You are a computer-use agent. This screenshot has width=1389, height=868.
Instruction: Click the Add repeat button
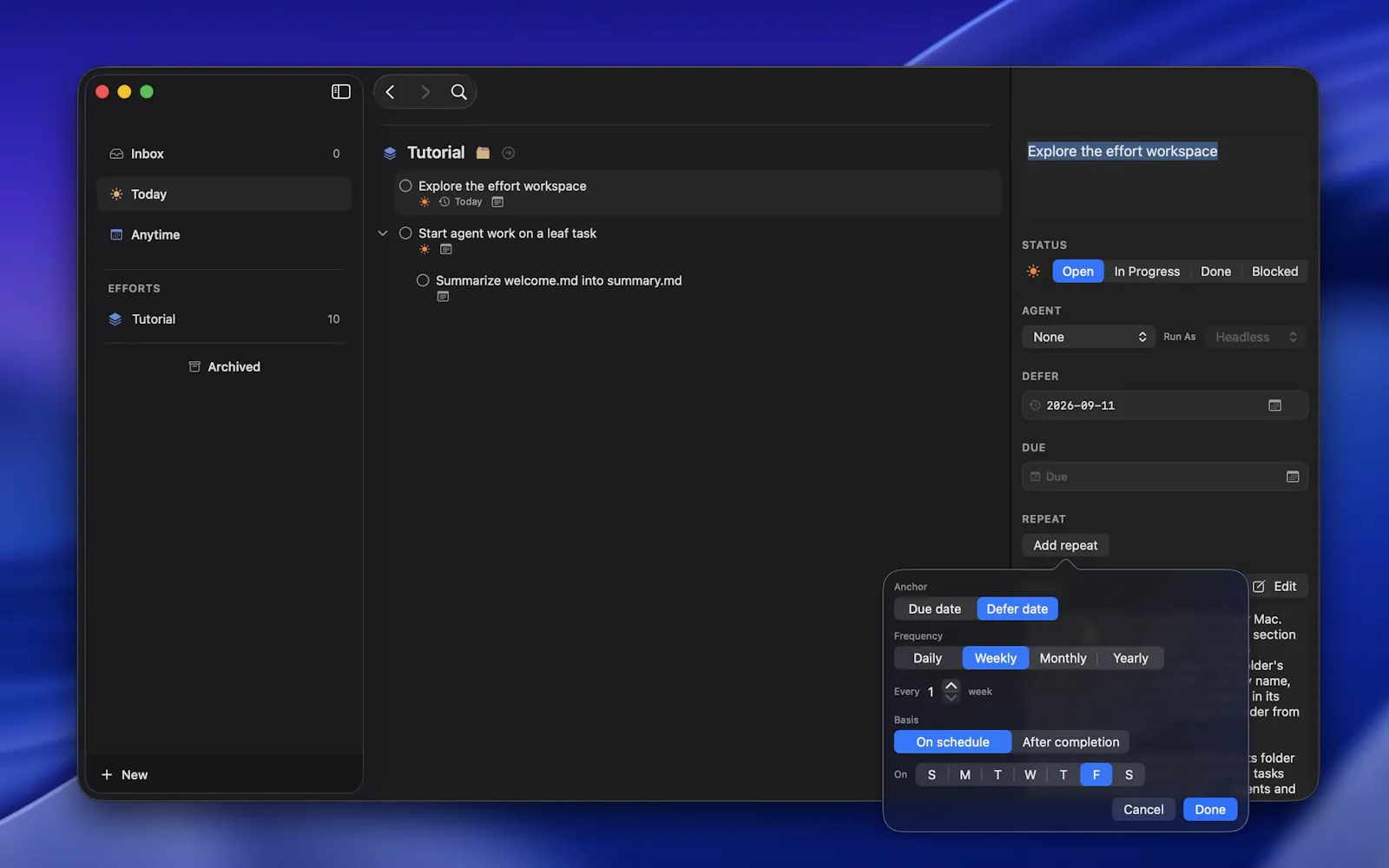point(1065,545)
